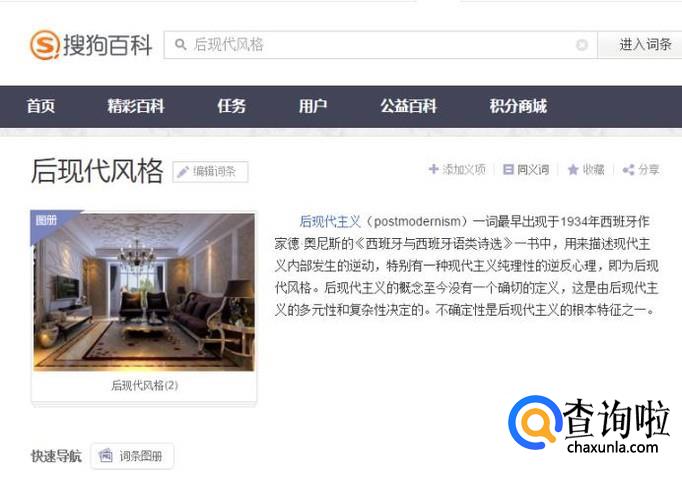Click the 词条图册 album icon
The height and width of the screenshot is (478, 682).
pos(106,455)
